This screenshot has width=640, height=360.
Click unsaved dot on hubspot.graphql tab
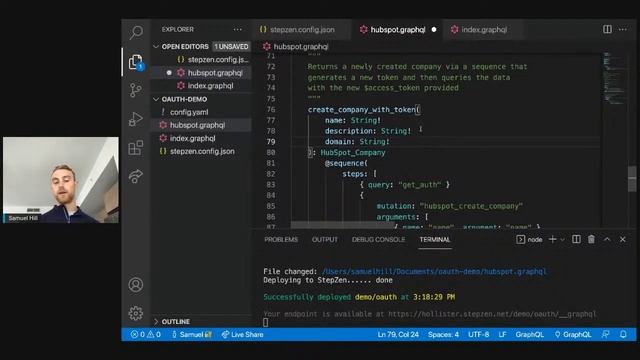pos(434,29)
